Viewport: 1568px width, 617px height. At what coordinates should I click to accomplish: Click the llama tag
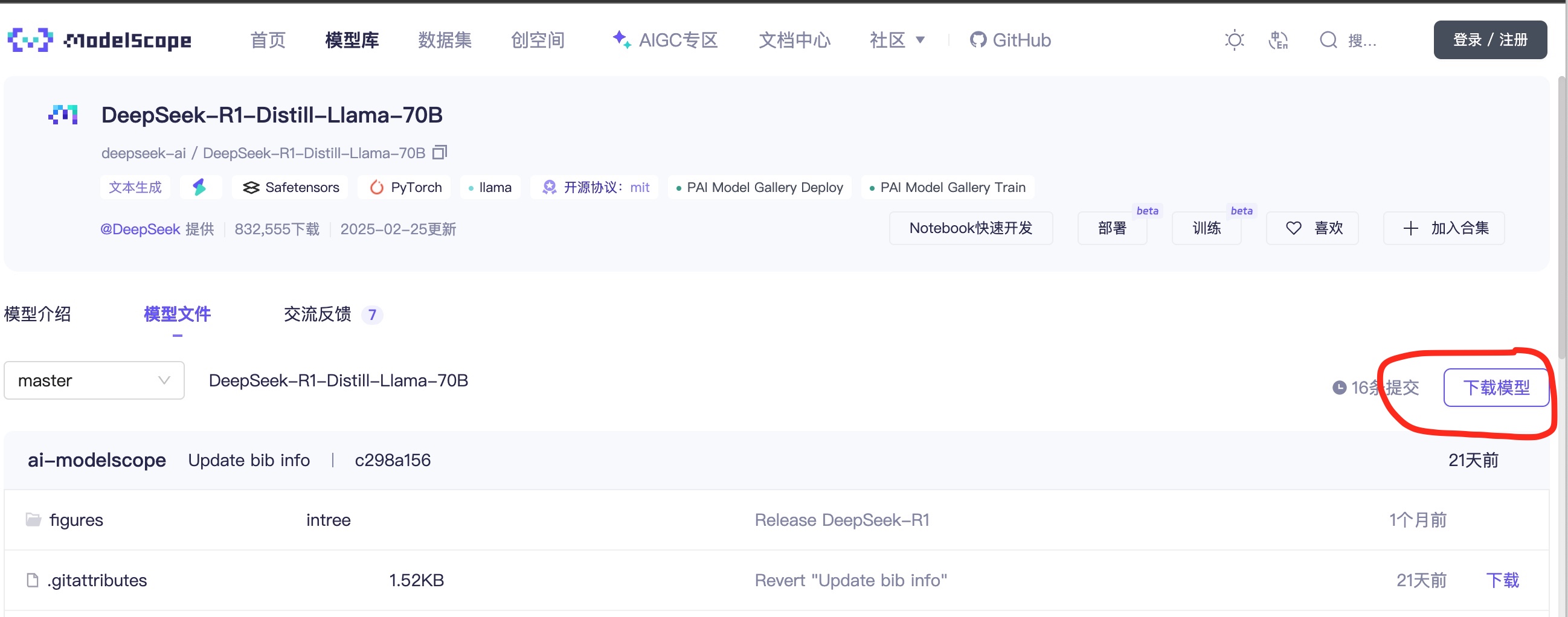tap(490, 187)
